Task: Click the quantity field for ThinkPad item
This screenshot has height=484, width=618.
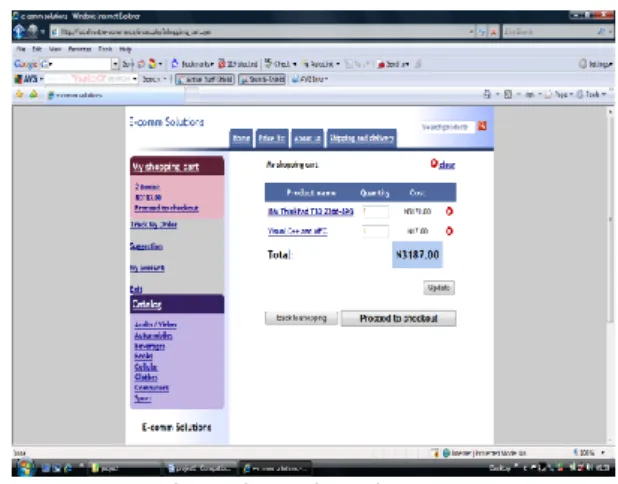Action: 376,212
